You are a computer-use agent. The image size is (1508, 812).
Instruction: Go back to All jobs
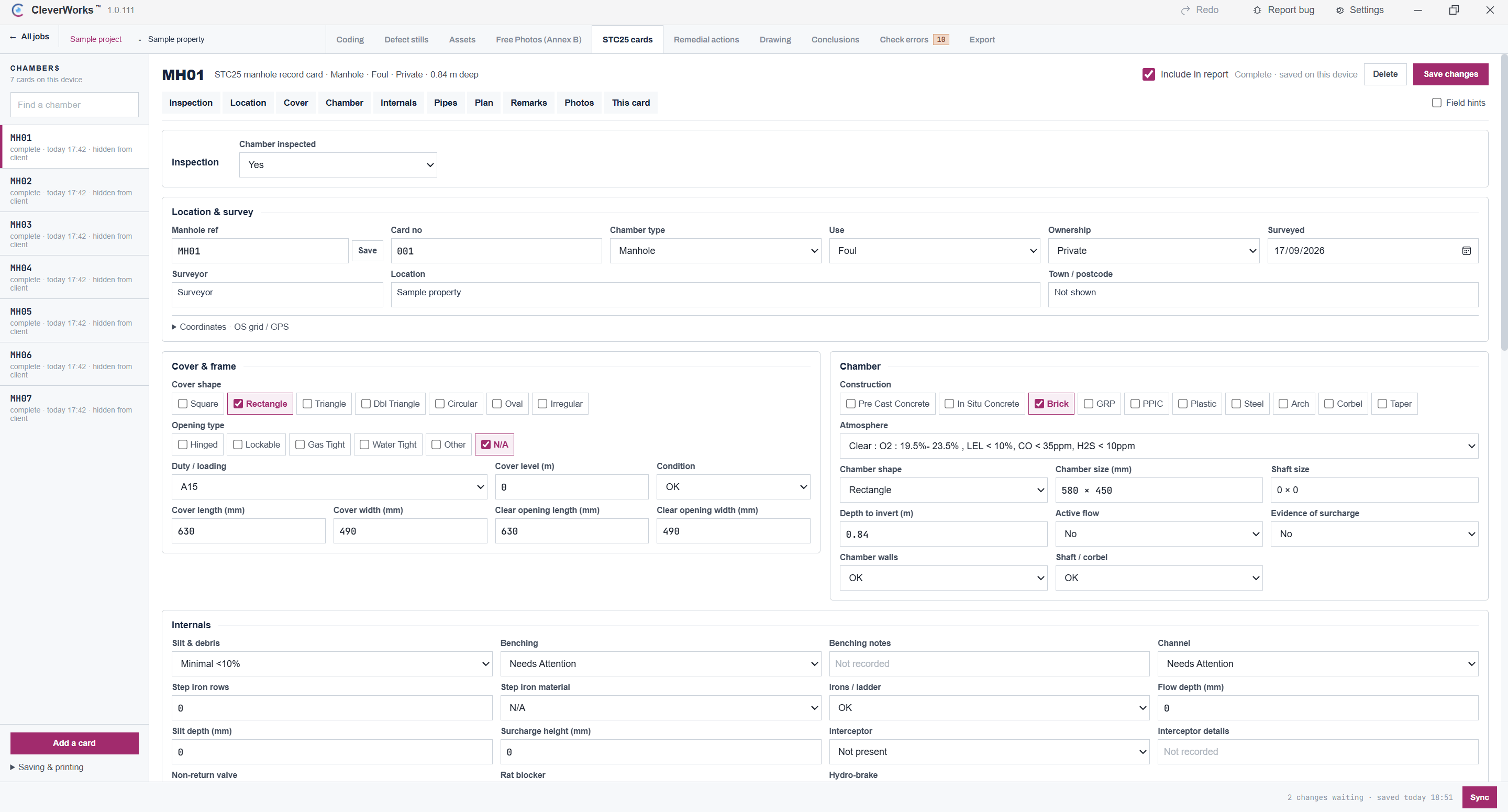[x=29, y=36]
